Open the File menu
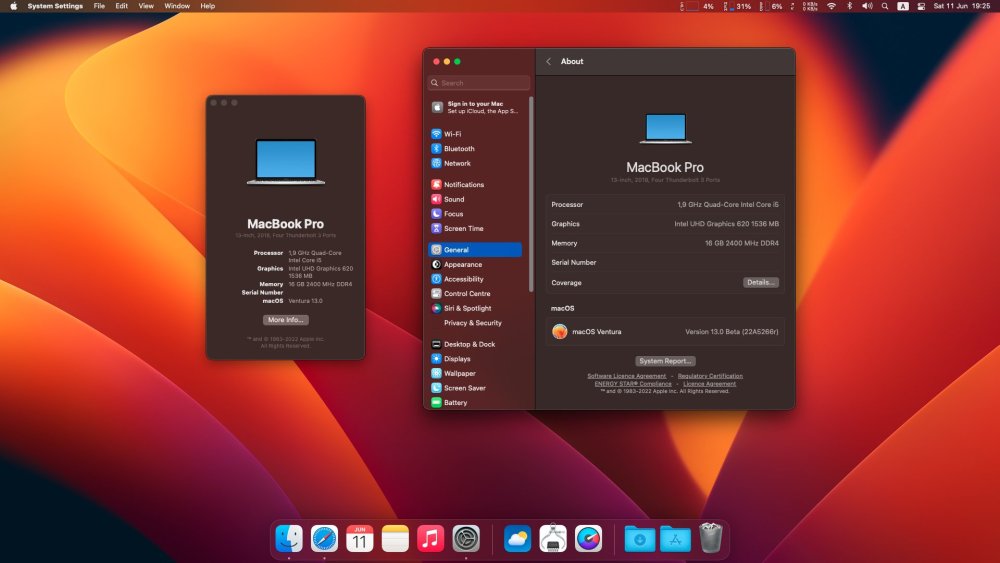This screenshot has width=1000, height=563. (x=99, y=6)
